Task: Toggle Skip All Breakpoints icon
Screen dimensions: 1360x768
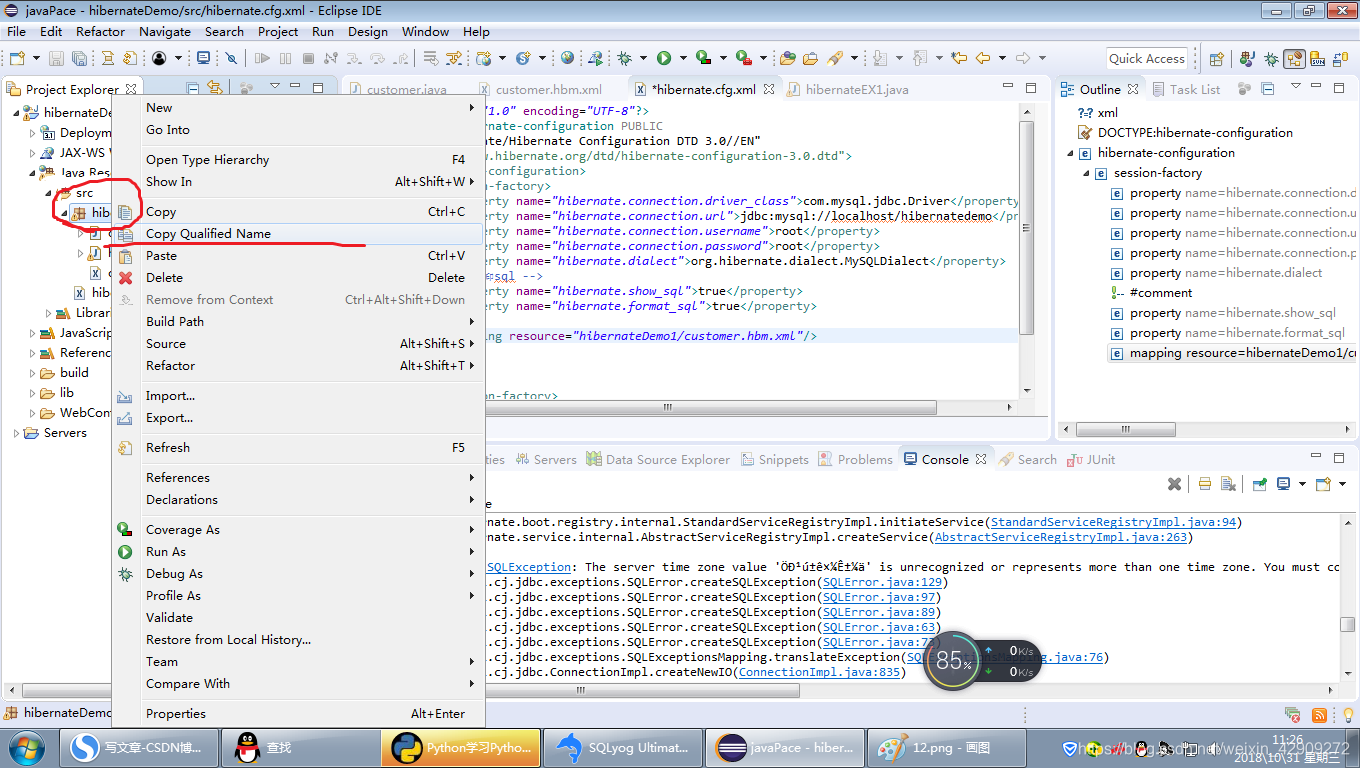Action: (231, 58)
